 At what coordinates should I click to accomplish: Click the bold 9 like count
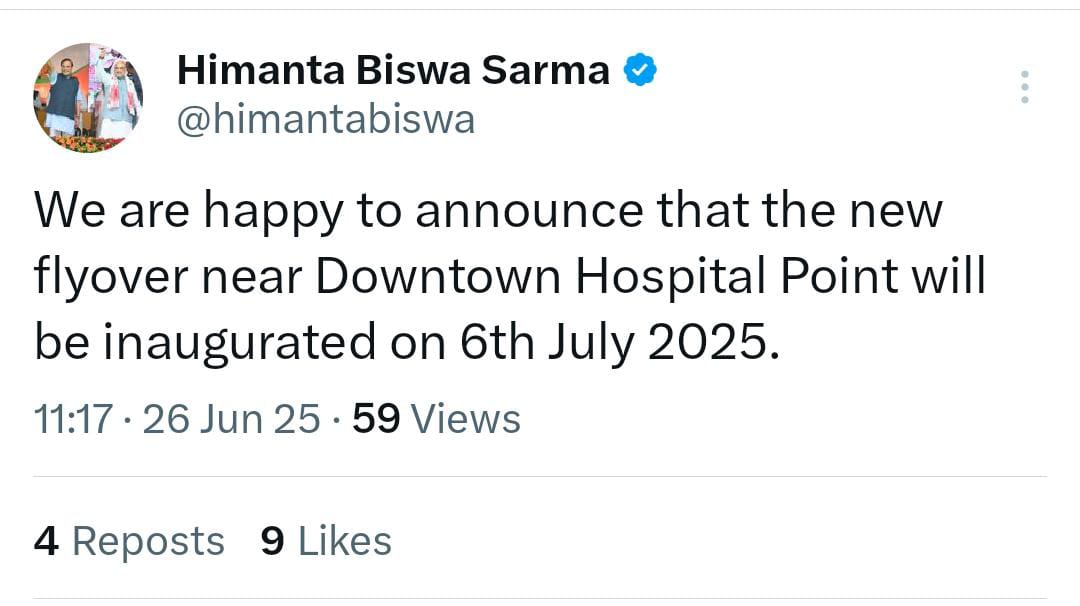pos(272,541)
